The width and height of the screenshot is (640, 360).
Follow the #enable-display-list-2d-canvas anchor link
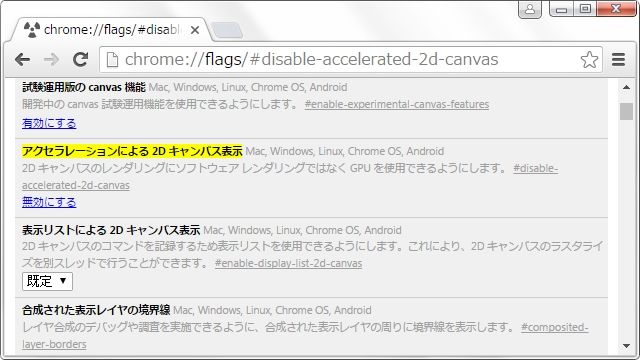pyautogui.click(x=288, y=264)
